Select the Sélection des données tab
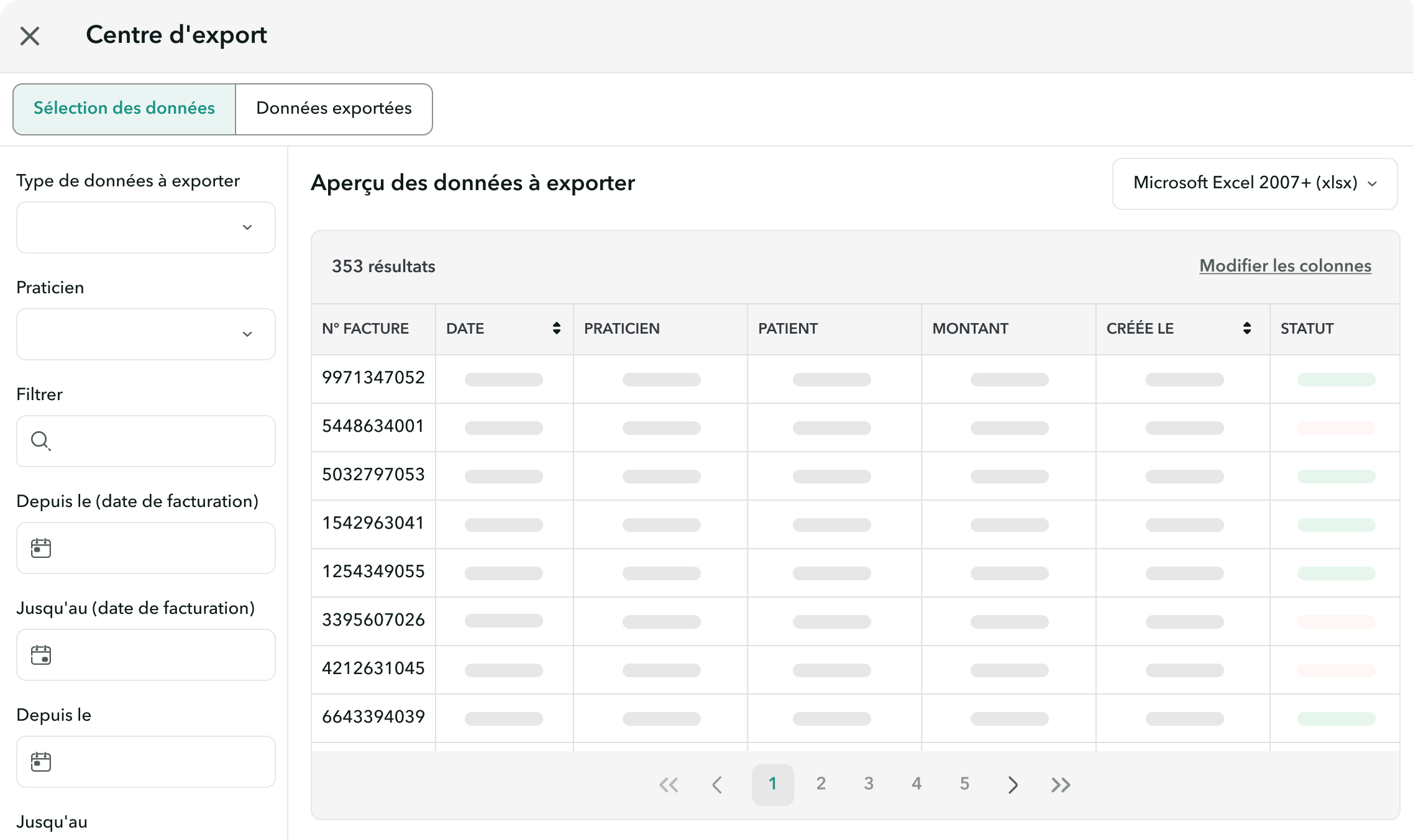 click(124, 109)
